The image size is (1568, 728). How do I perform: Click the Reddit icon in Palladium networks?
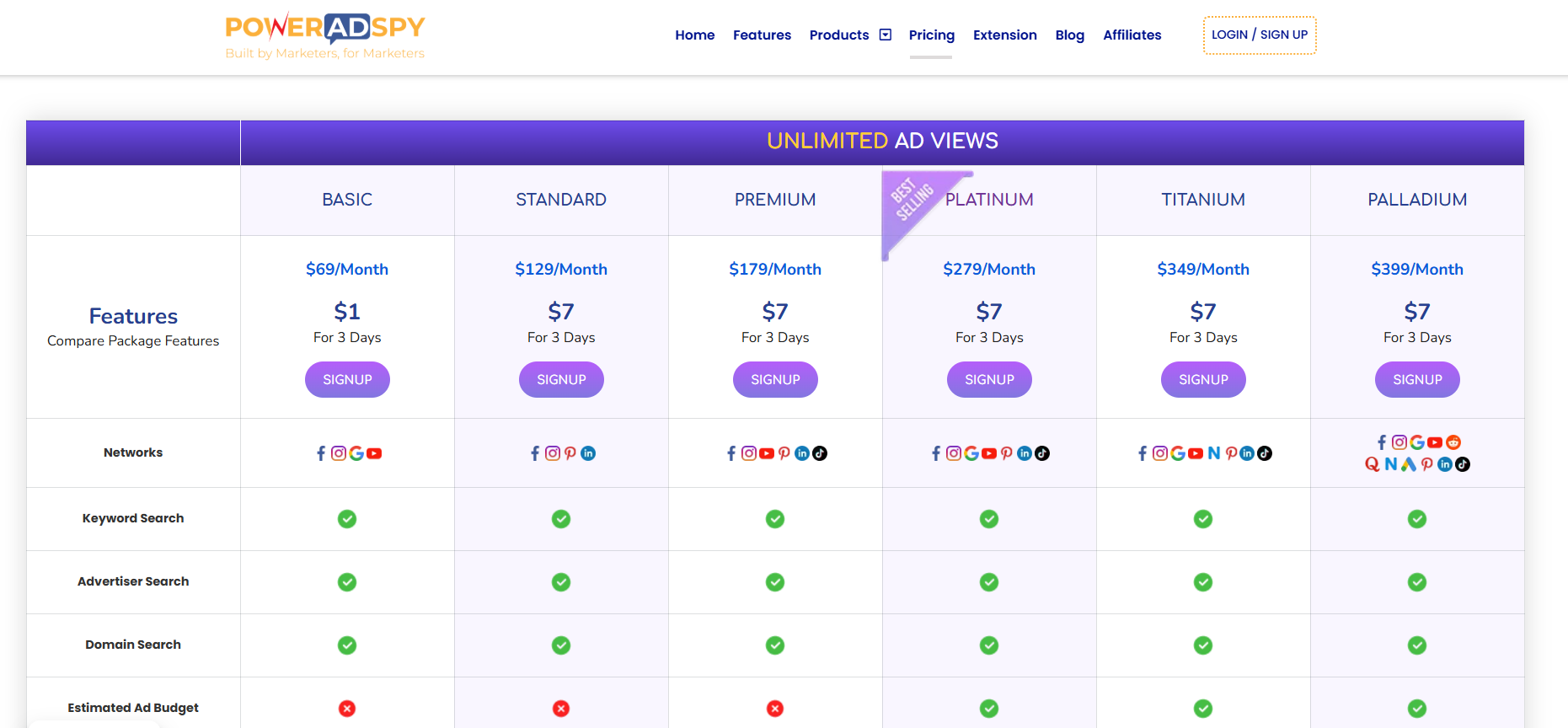(1453, 442)
